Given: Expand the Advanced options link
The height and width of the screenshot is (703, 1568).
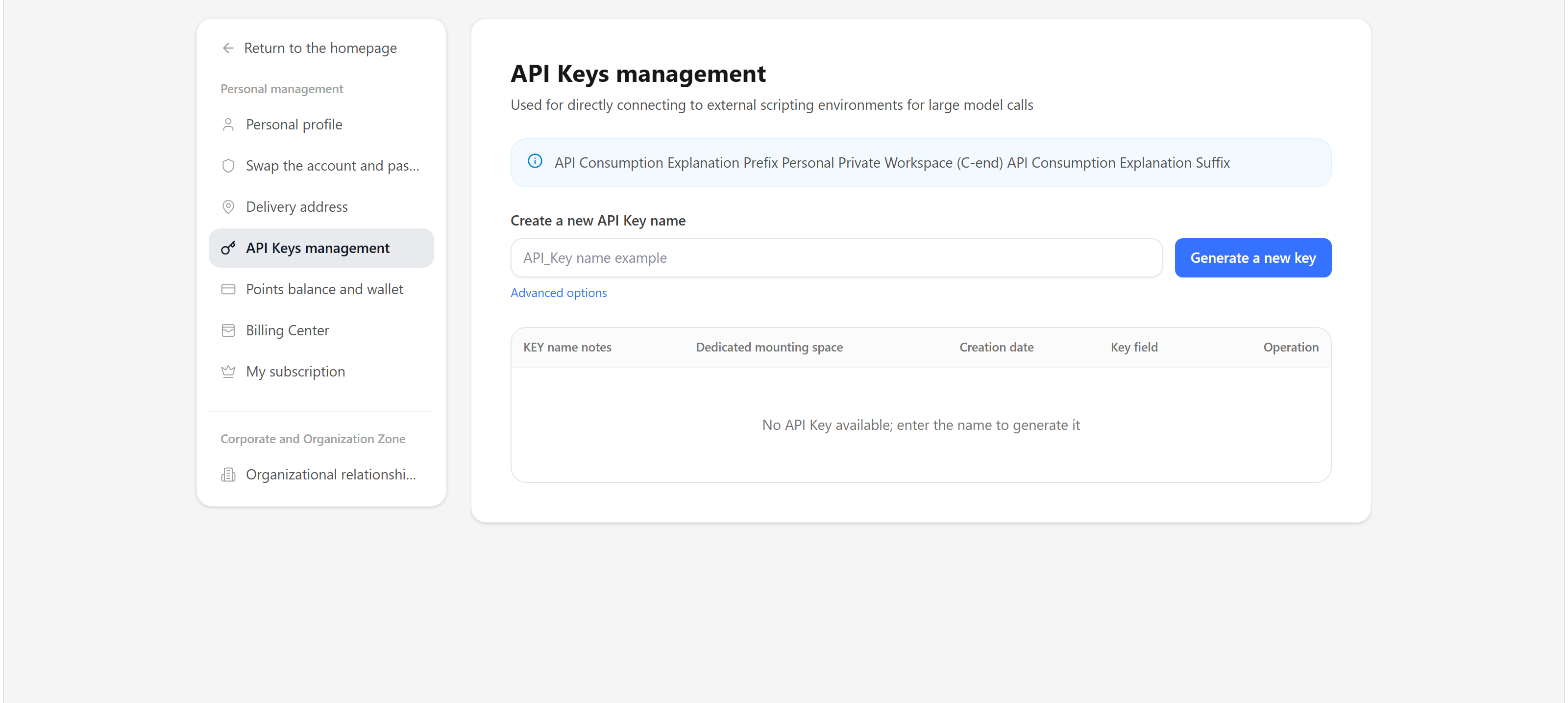Looking at the screenshot, I should [x=558, y=293].
